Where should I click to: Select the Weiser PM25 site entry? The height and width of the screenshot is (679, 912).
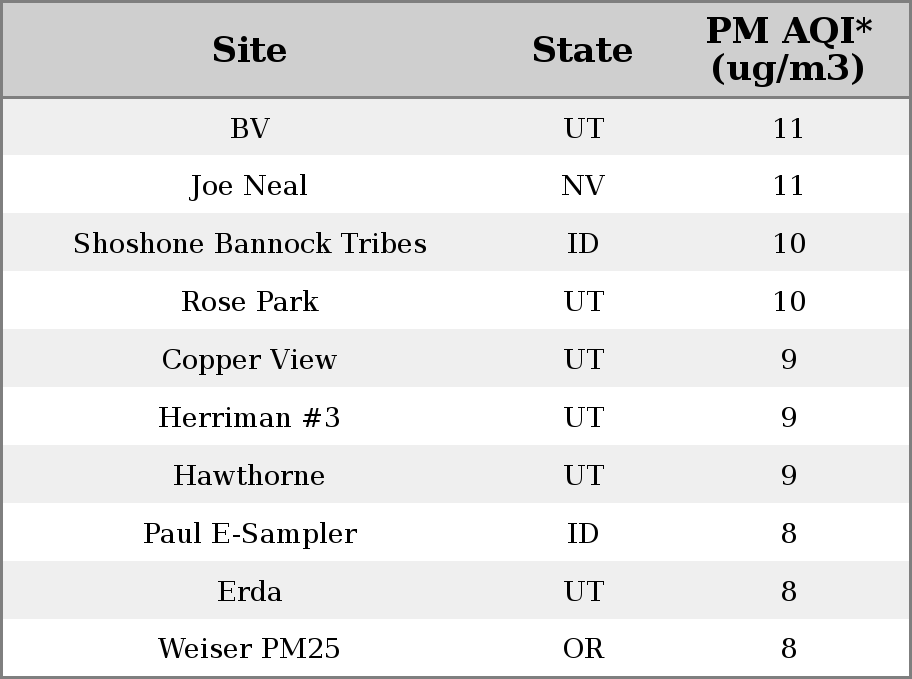(250, 648)
